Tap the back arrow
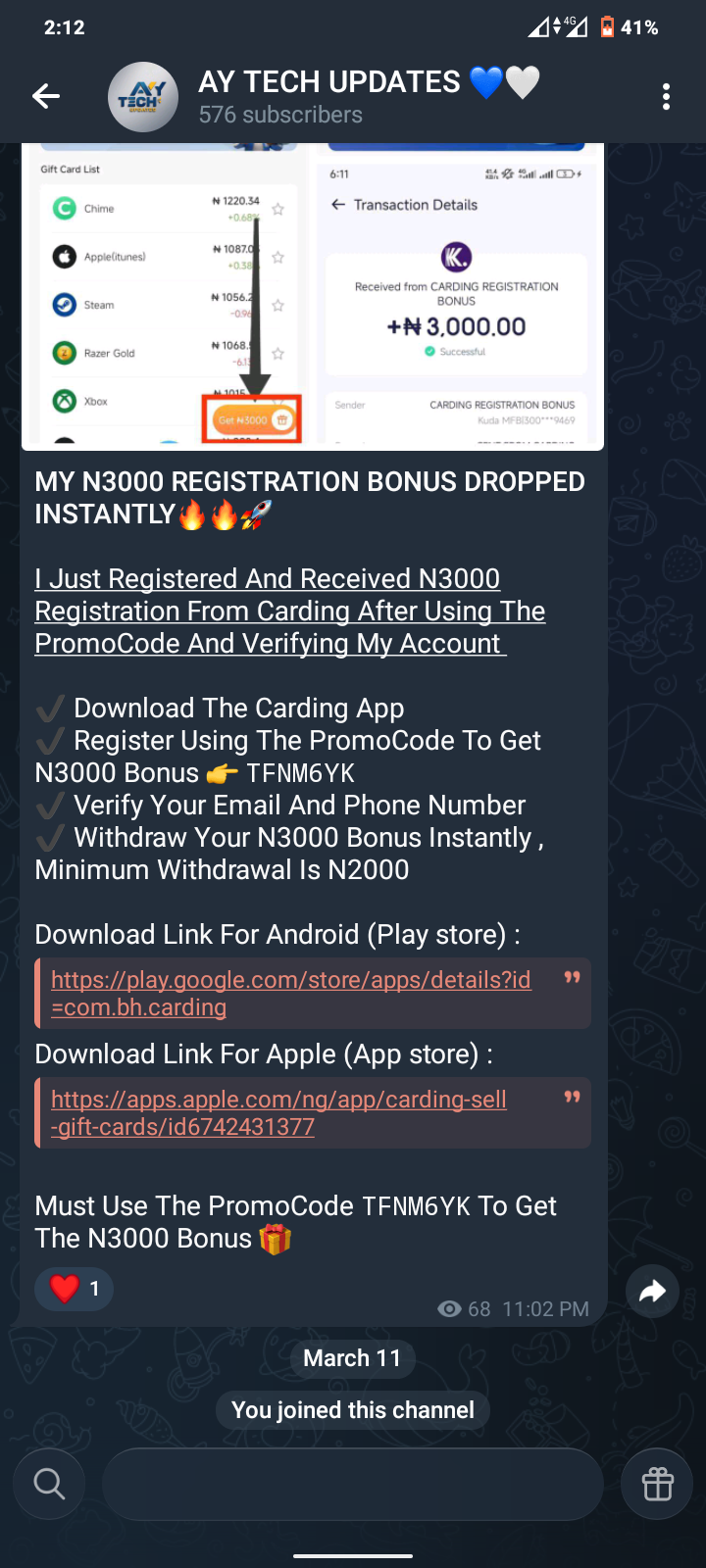The width and height of the screenshot is (706, 1568). pyautogui.click(x=46, y=96)
